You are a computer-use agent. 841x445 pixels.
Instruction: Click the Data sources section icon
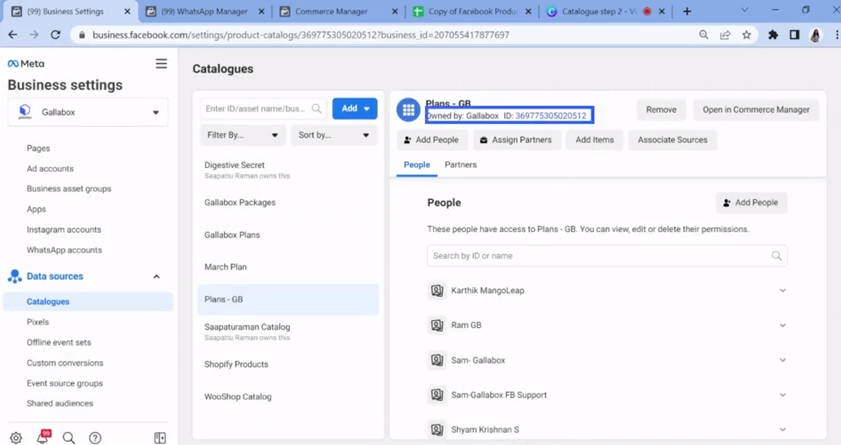point(14,276)
